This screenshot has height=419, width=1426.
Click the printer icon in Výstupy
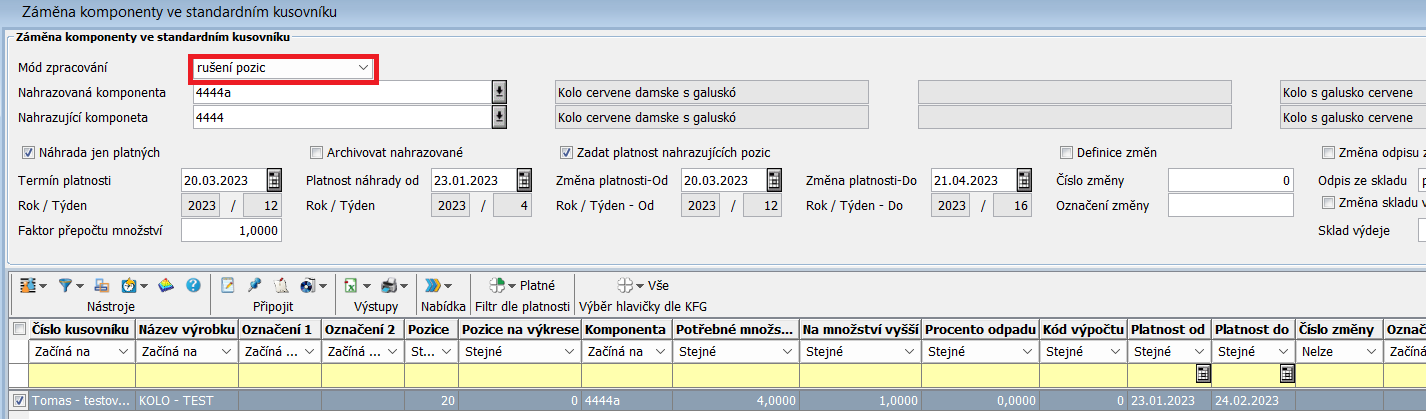pos(389,285)
